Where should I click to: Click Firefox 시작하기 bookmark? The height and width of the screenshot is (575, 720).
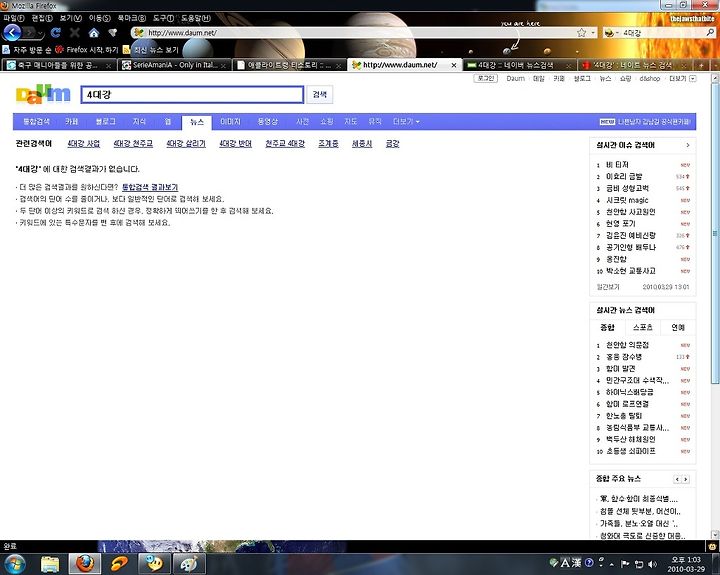(x=87, y=50)
